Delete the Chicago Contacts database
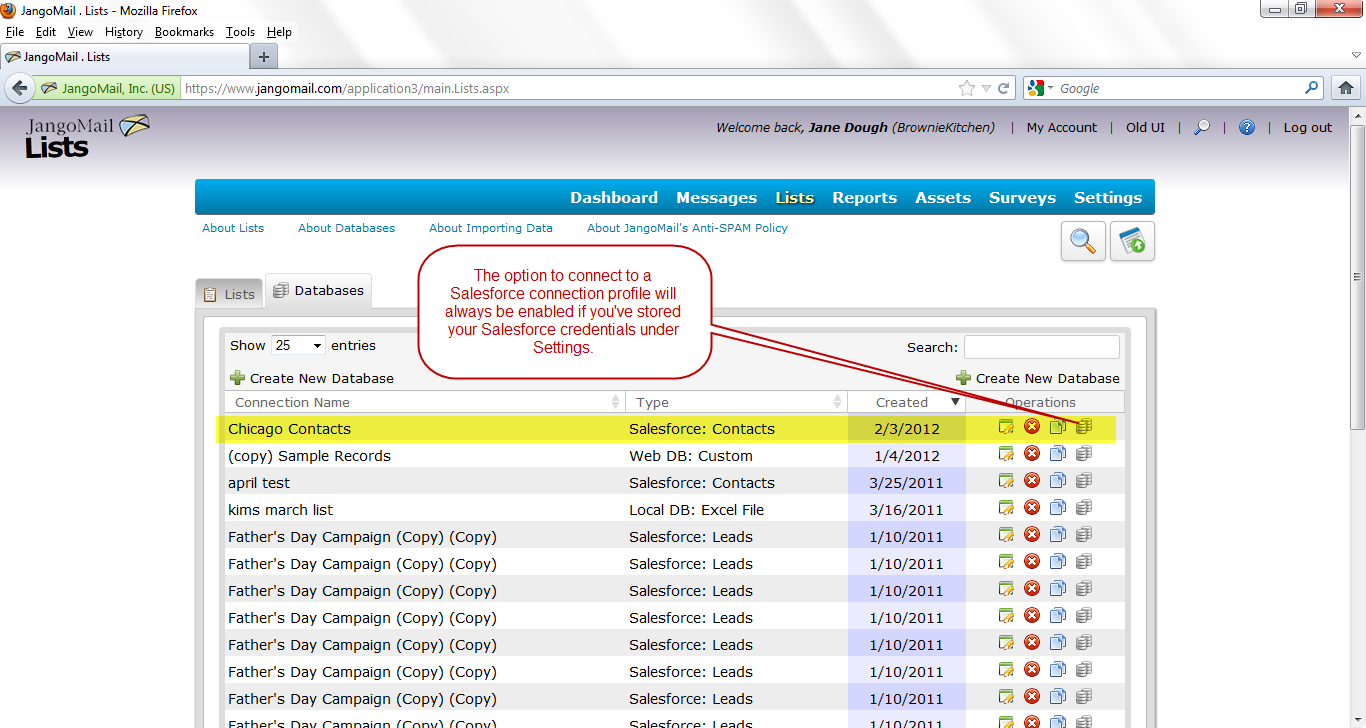 [x=1032, y=427]
